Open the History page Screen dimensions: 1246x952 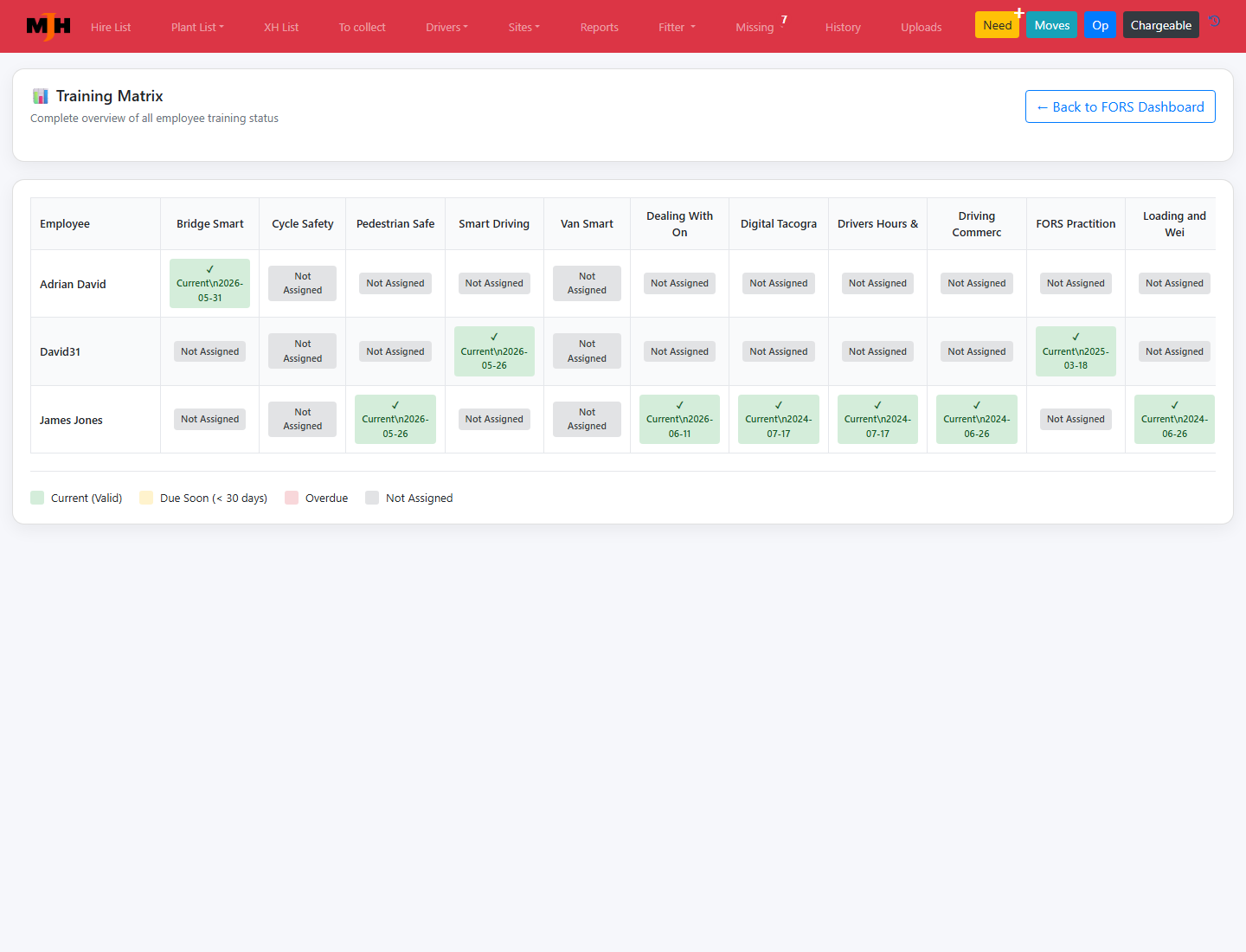[x=843, y=27]
